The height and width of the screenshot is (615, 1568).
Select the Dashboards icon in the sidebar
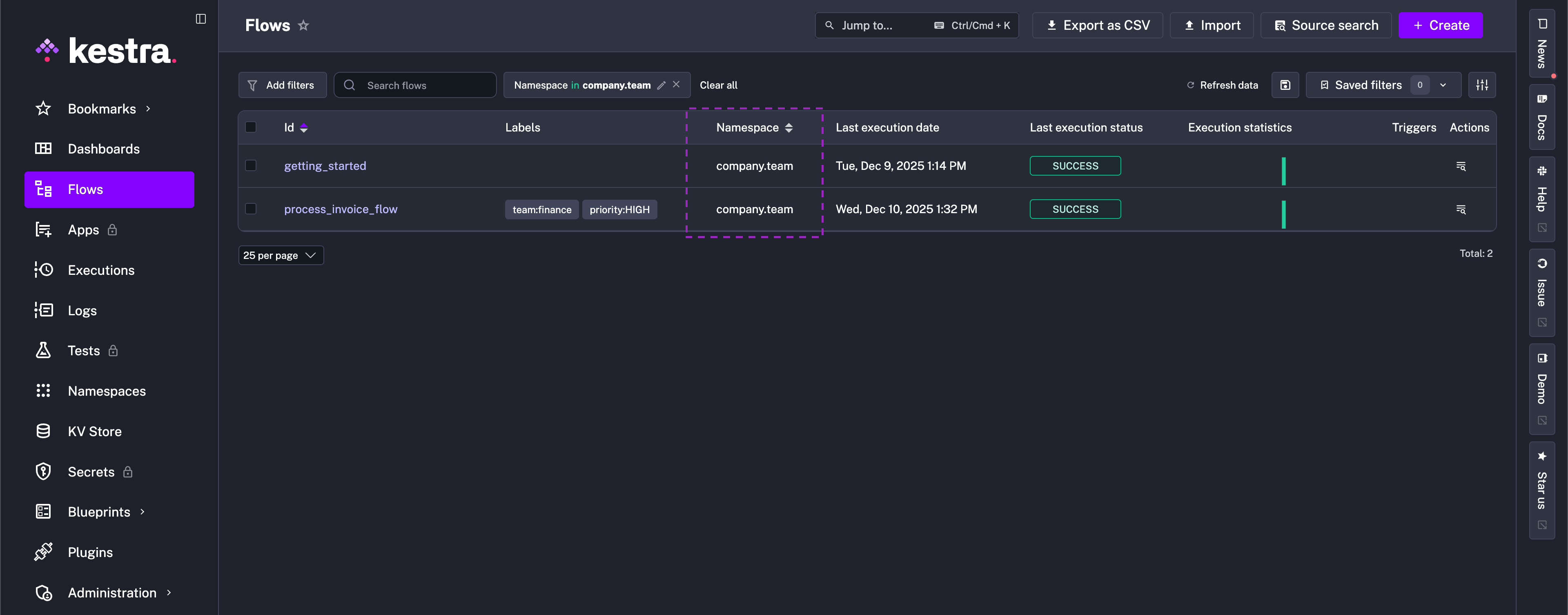click(43, 149)
